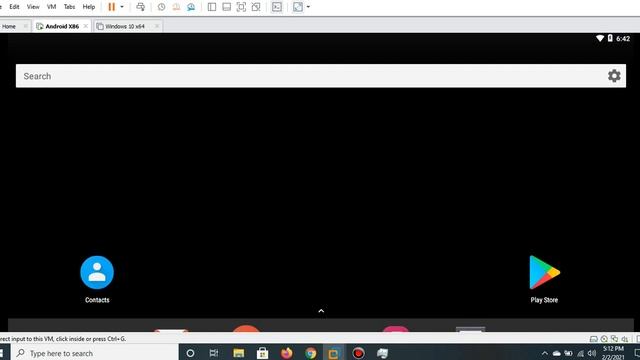The image size is (640, 360).
Task: Focus the Android Search bar
Action: 321,76
